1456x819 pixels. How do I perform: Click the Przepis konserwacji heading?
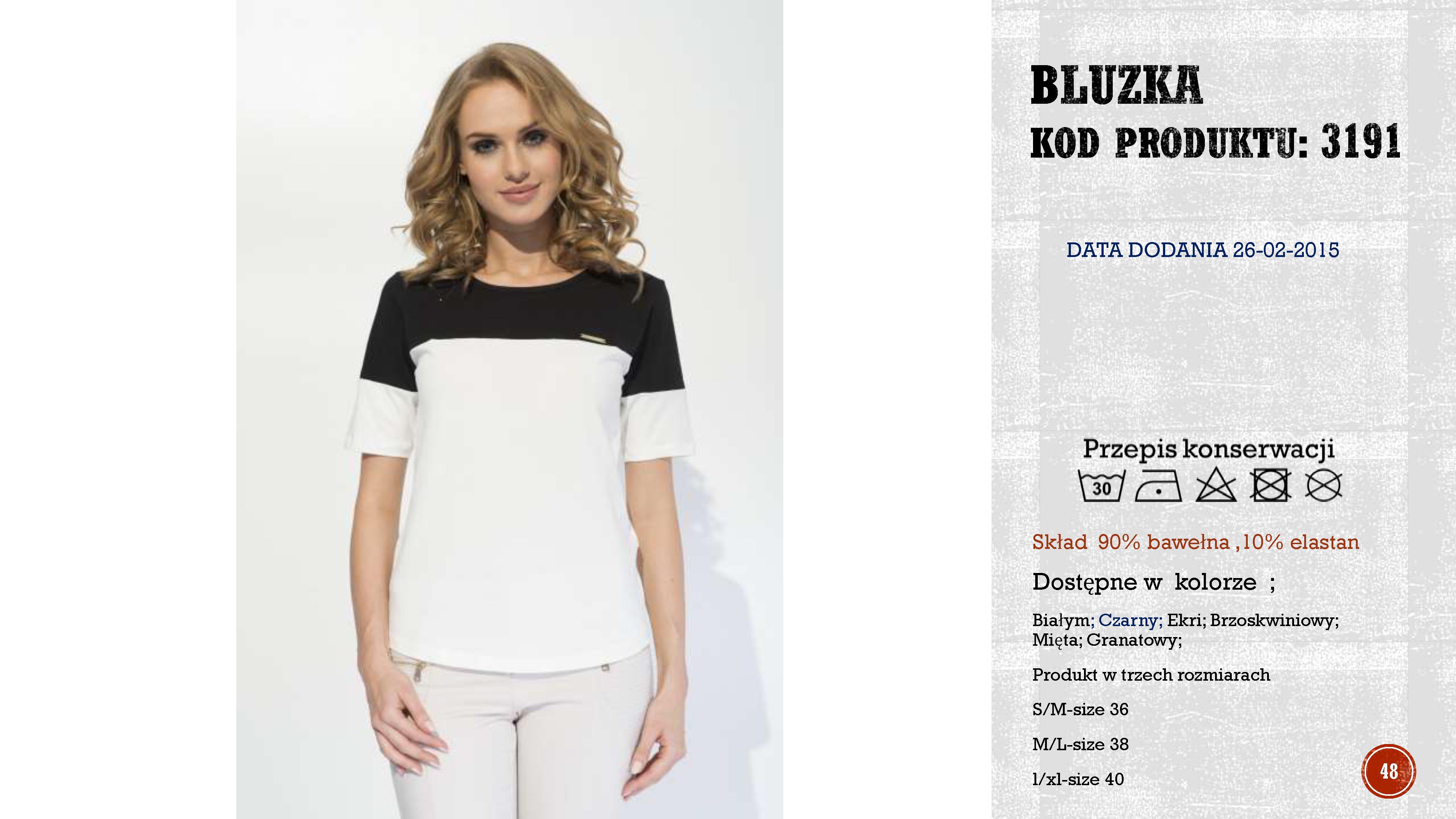(1208, 449)
